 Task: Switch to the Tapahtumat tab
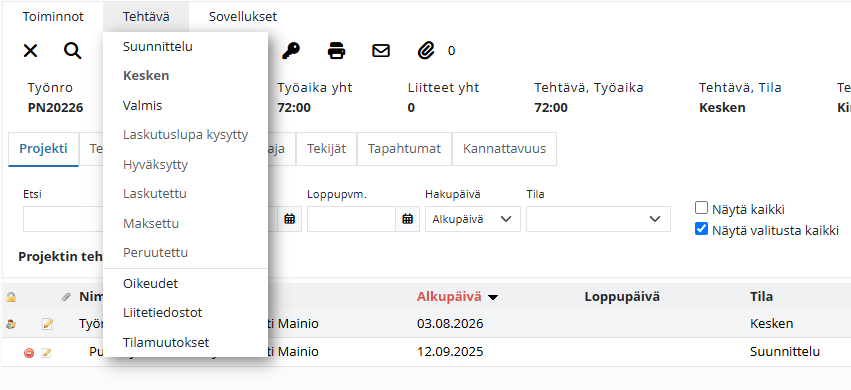click(404, 149)
